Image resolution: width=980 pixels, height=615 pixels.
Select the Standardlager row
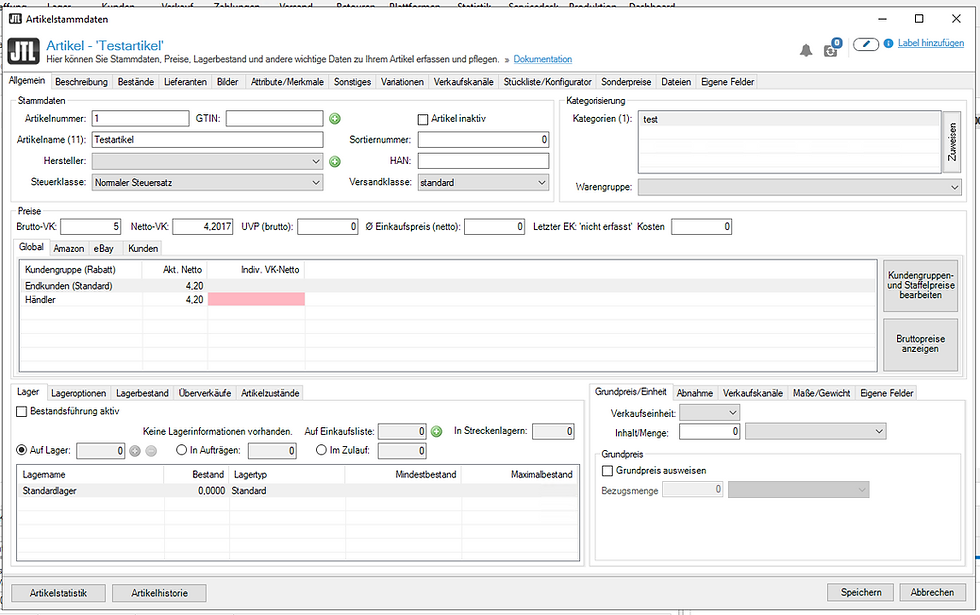pyautogui.click(x=298, y=491)
